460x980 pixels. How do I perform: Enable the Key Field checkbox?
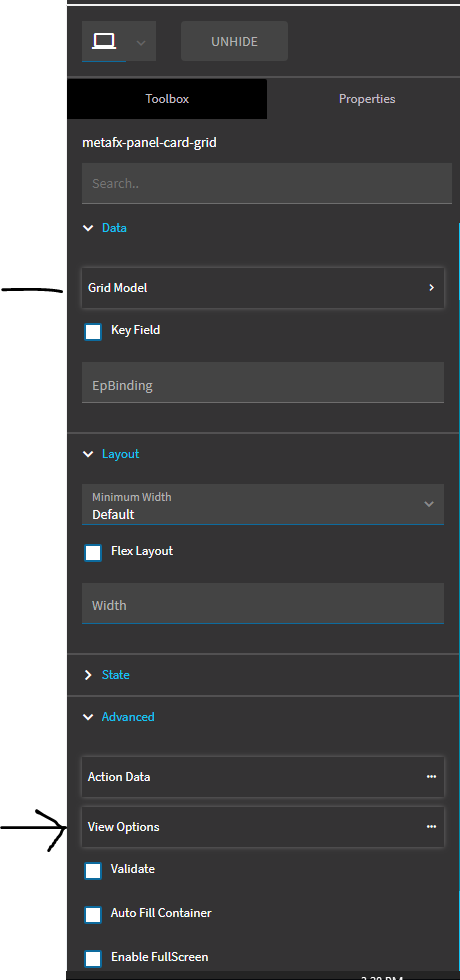93,331
